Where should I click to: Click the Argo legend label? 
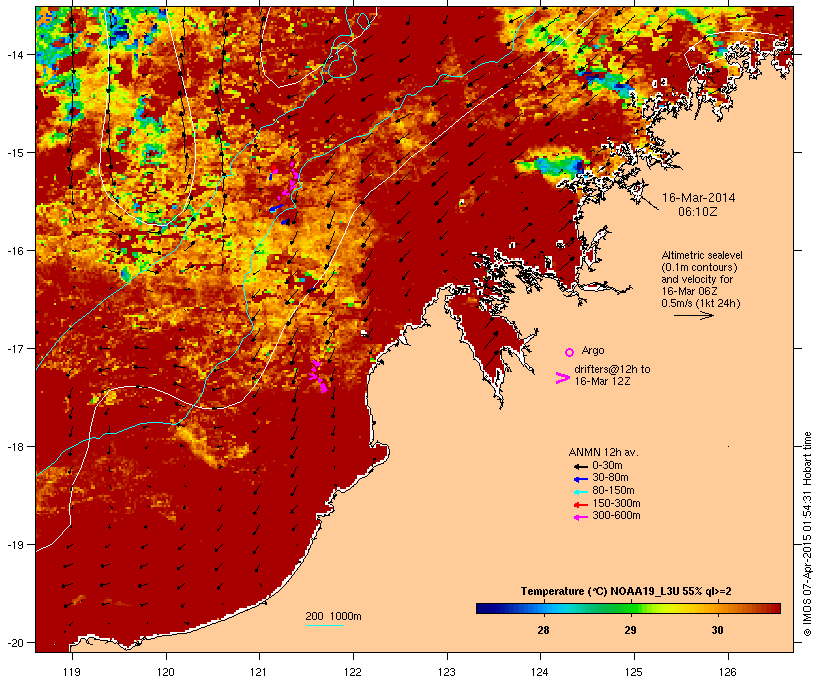pos(593,350)
